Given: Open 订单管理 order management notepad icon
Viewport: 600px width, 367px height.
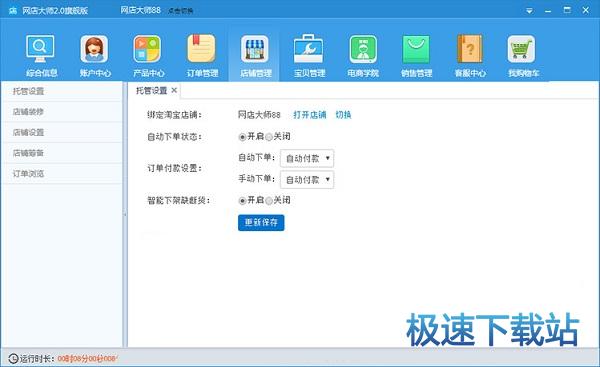Looking at the screenshot, I should click(201, 49).
